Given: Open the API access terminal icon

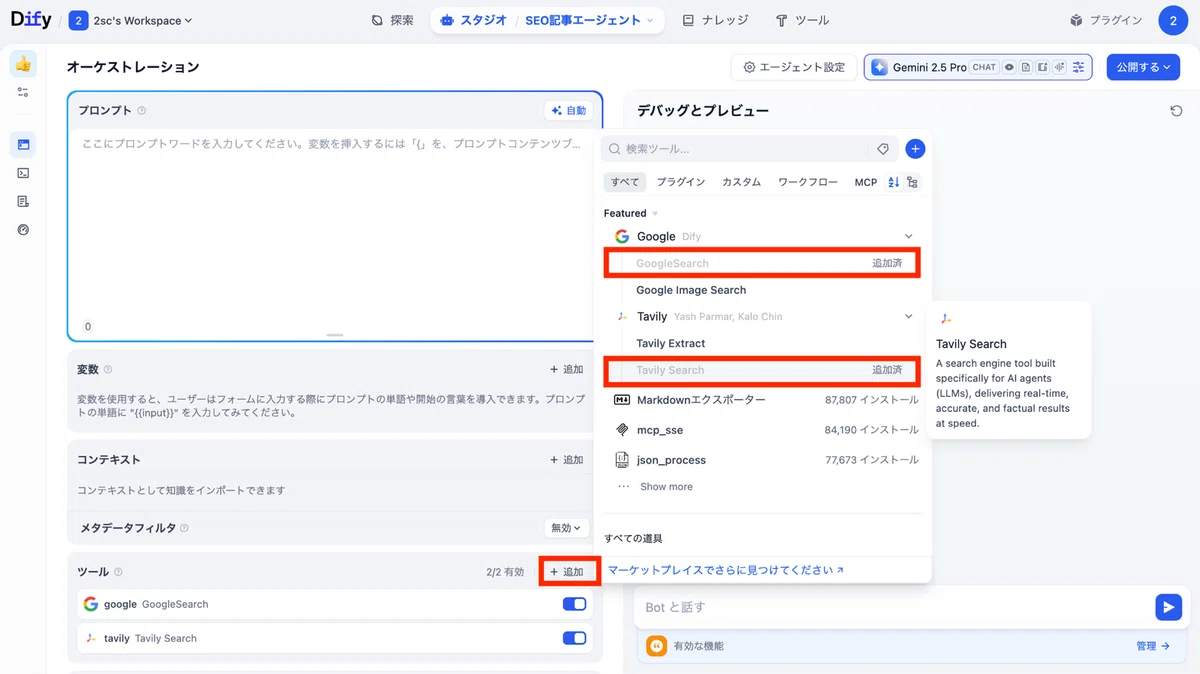Looking at the screenshot, I should (x=23, y=173).
